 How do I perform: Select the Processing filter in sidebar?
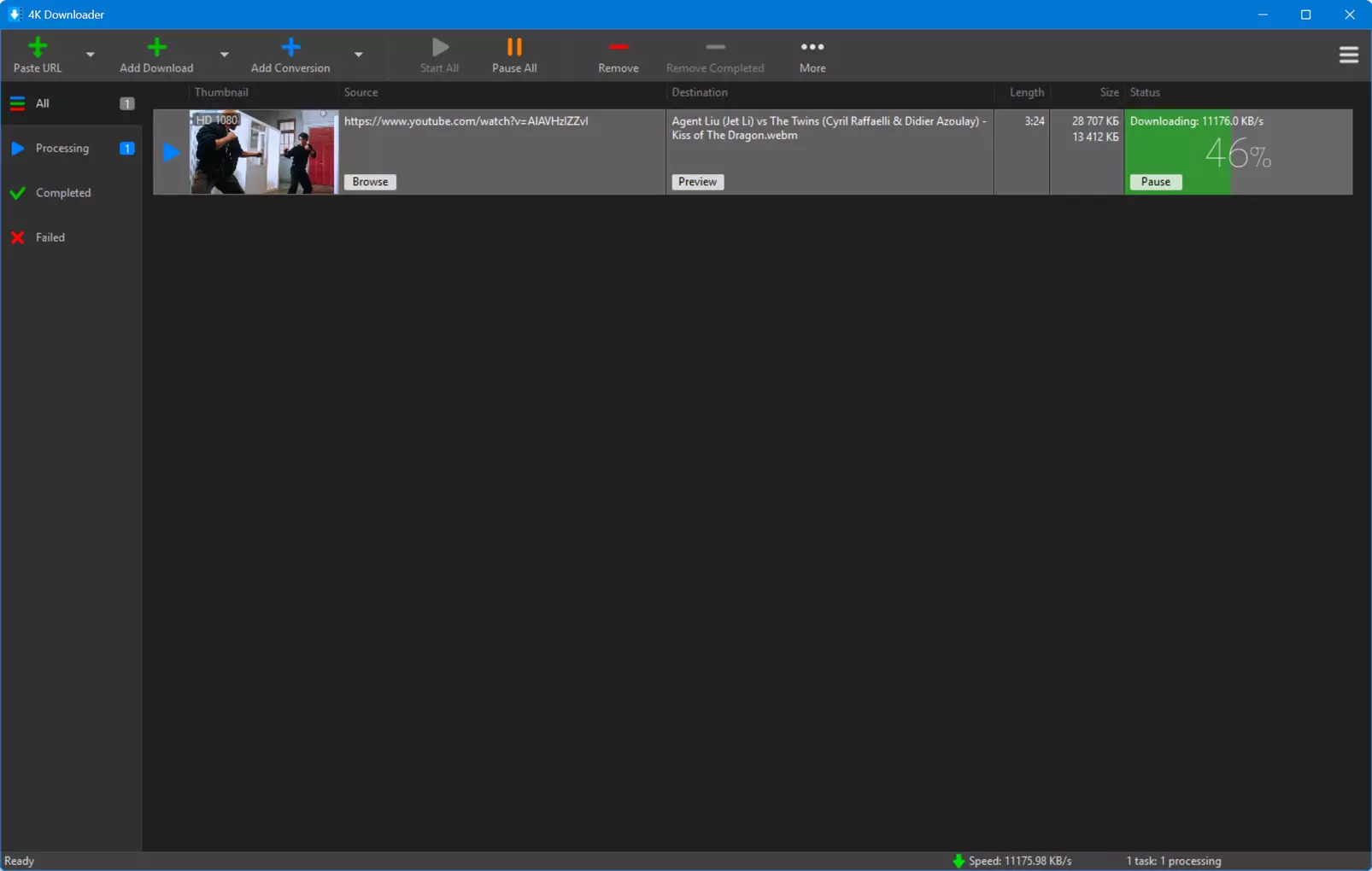(x=72, y=149)
